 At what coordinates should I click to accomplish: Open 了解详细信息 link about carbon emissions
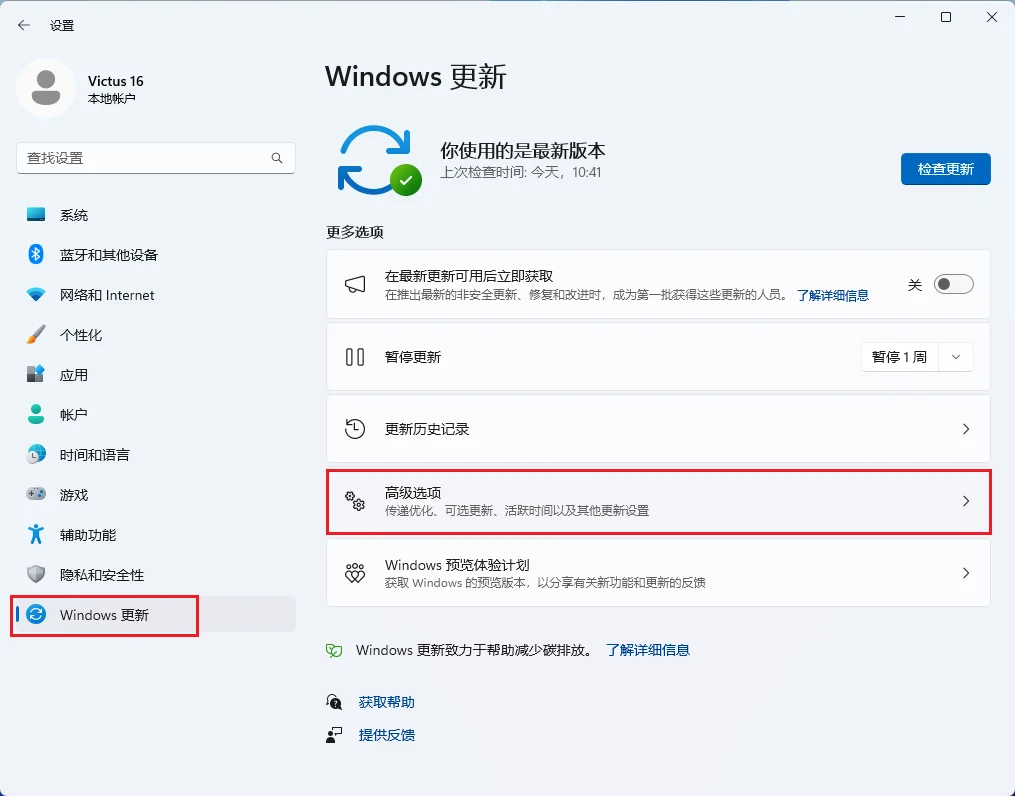click(x=647, y=650)
